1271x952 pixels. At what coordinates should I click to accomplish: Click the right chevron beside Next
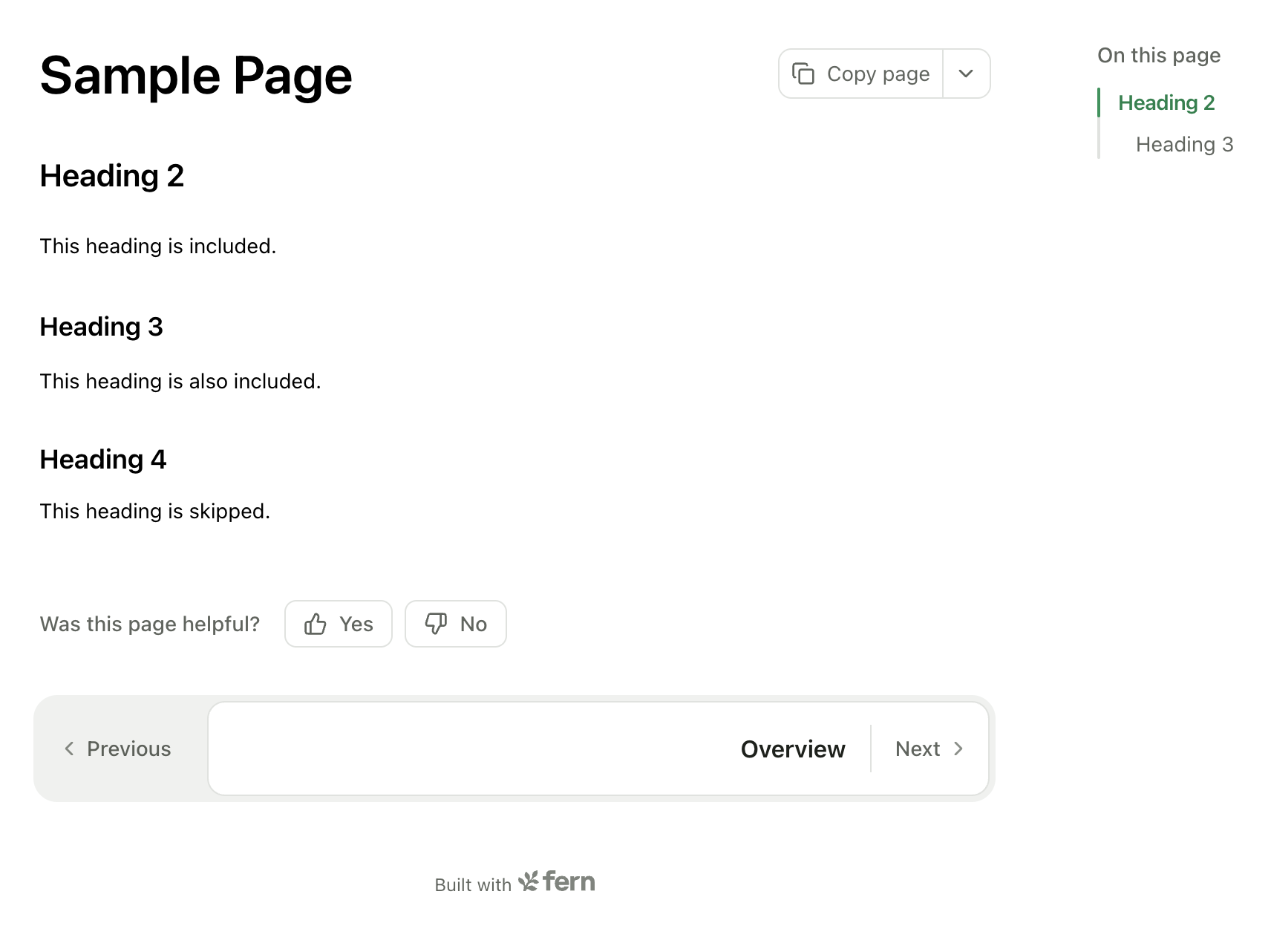pyautogui.click(x=958, y=749)
